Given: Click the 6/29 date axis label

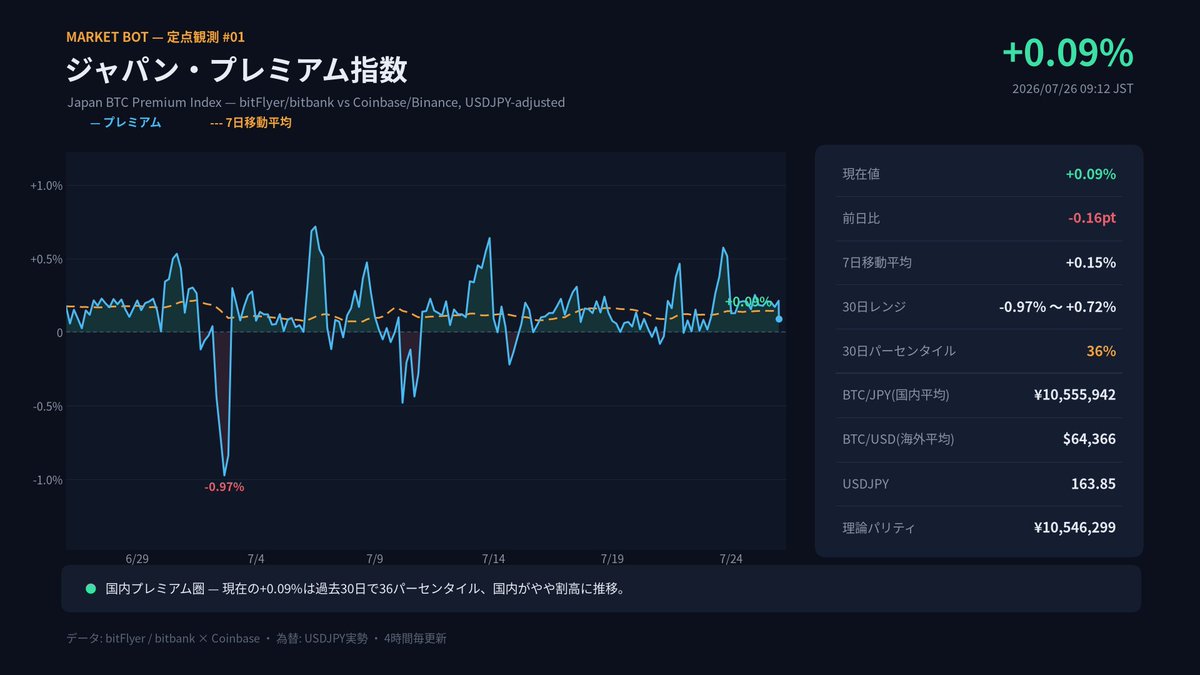Looking at the screenshot, I should coord(137,559).
